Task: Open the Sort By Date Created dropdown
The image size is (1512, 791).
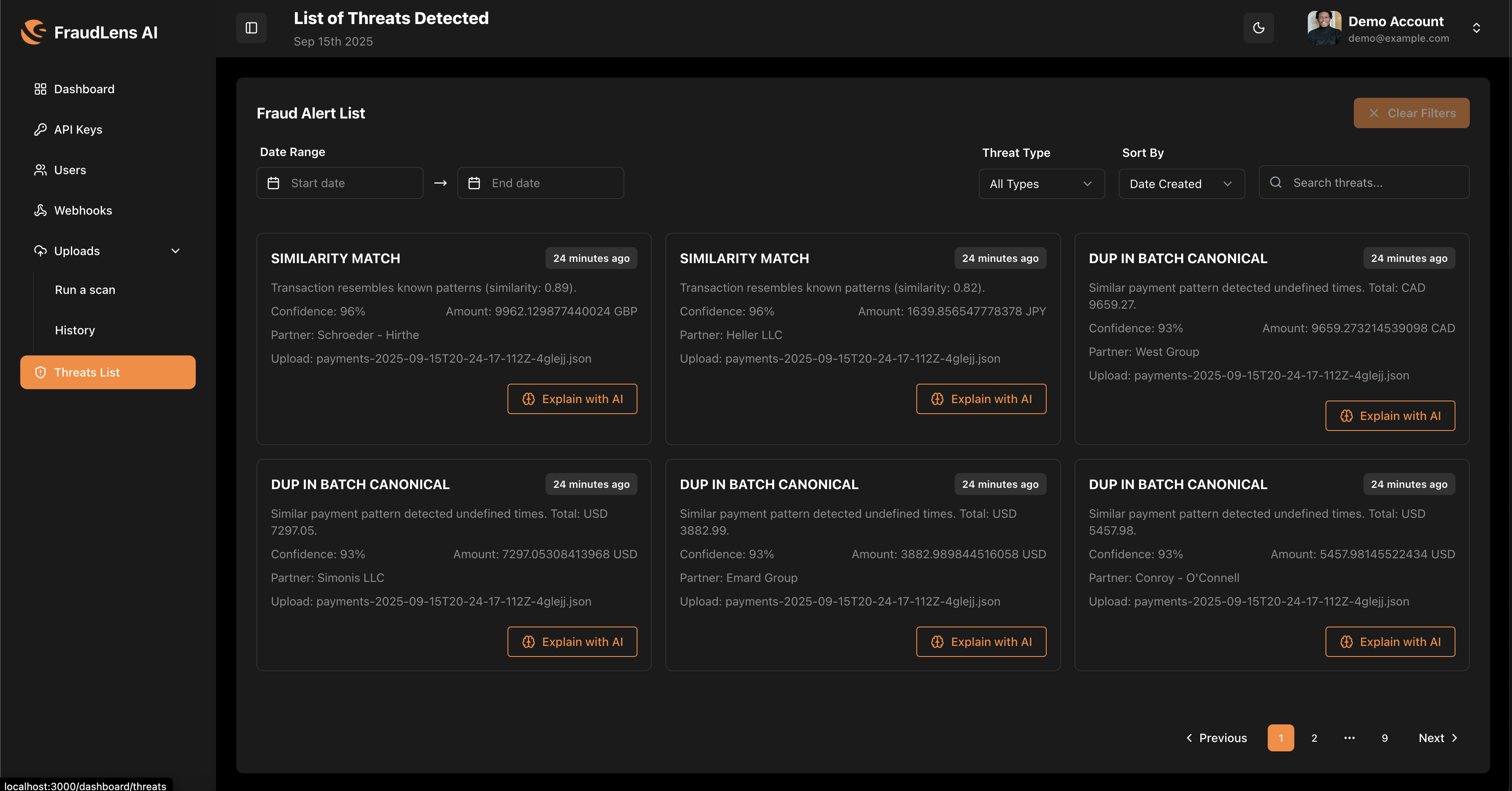Action: 1181,184
